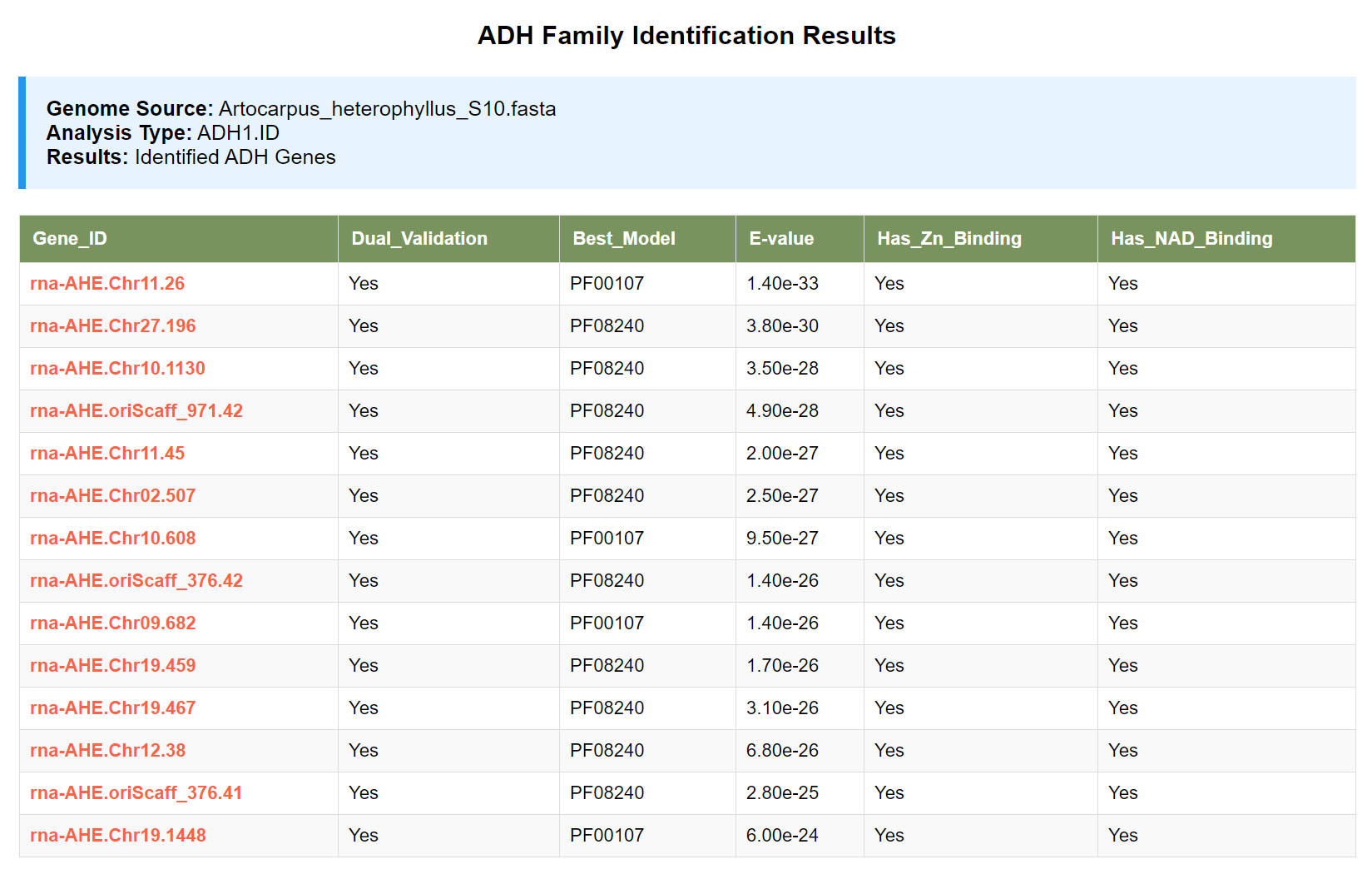
Task: Select rna-AHE.Chr09.682 in the table
Action: pos(113,623)
